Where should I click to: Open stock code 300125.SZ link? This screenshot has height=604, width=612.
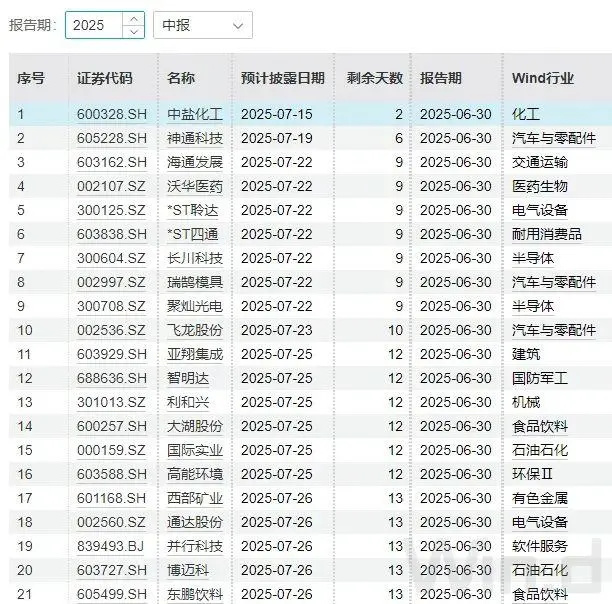click(x=111, y=210)
